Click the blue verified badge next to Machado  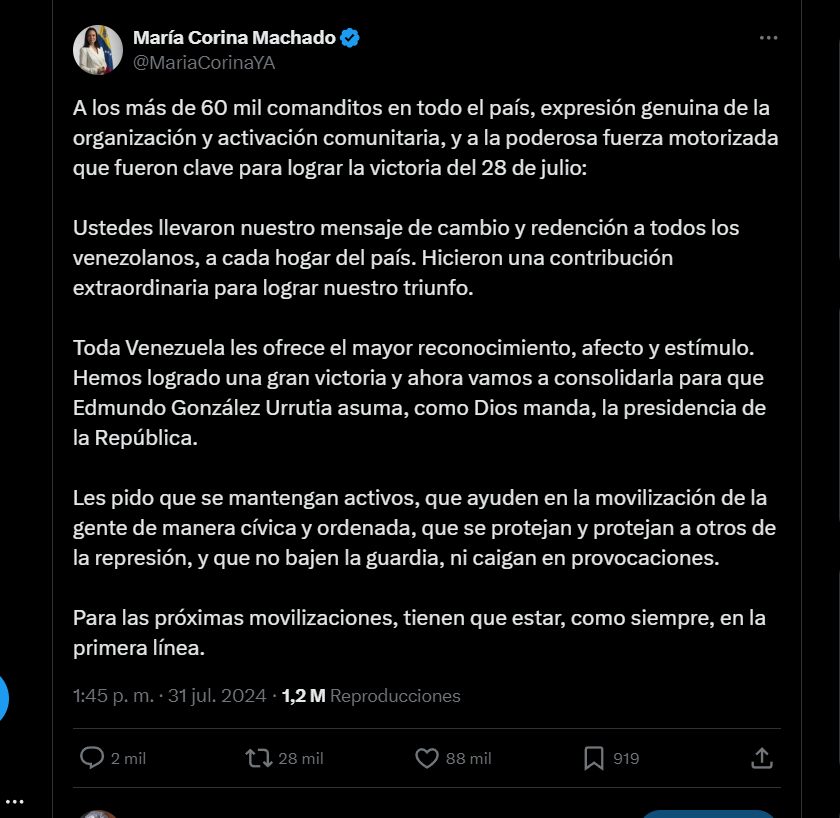click(350, 38)
